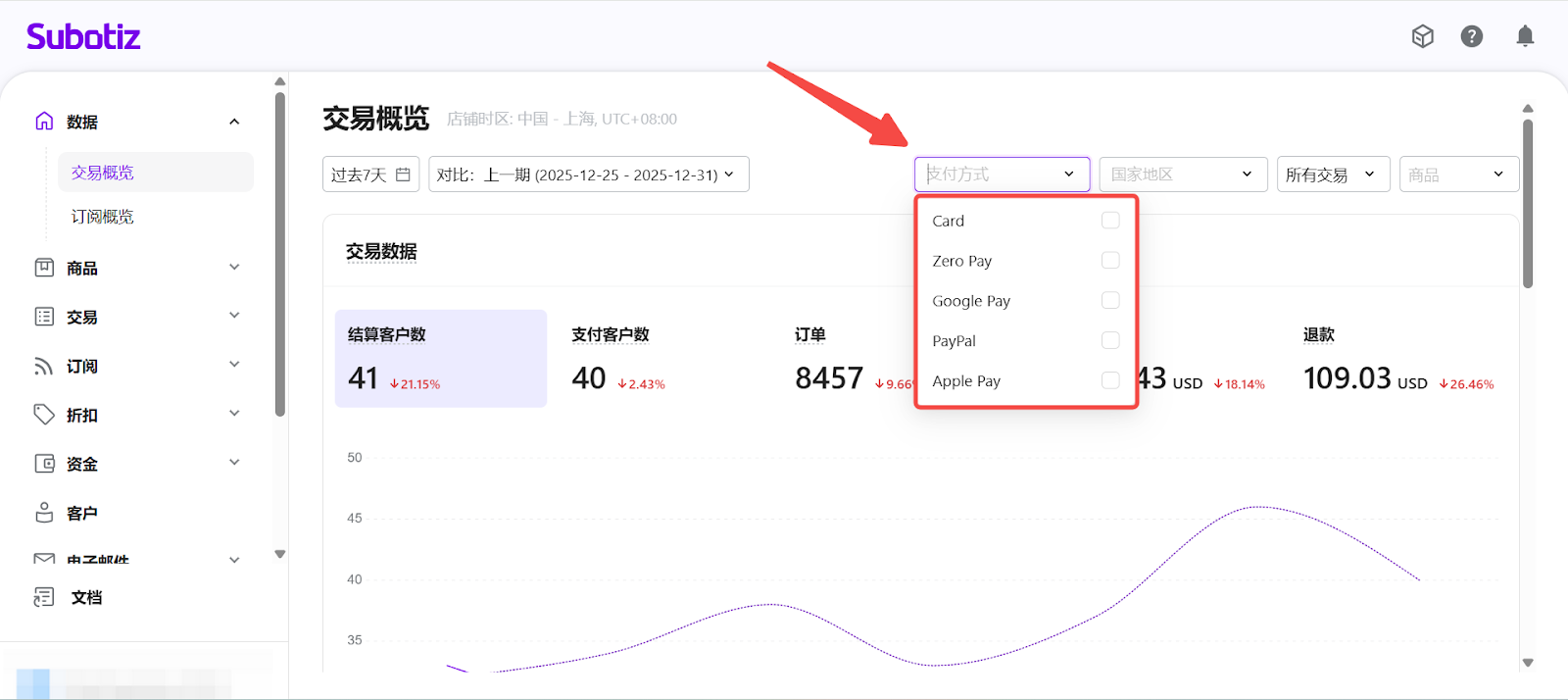The height and width of the screenshot is (700, 1568).
Task: Open the 所有交易 dropdown
Action: pos(1332,175)
